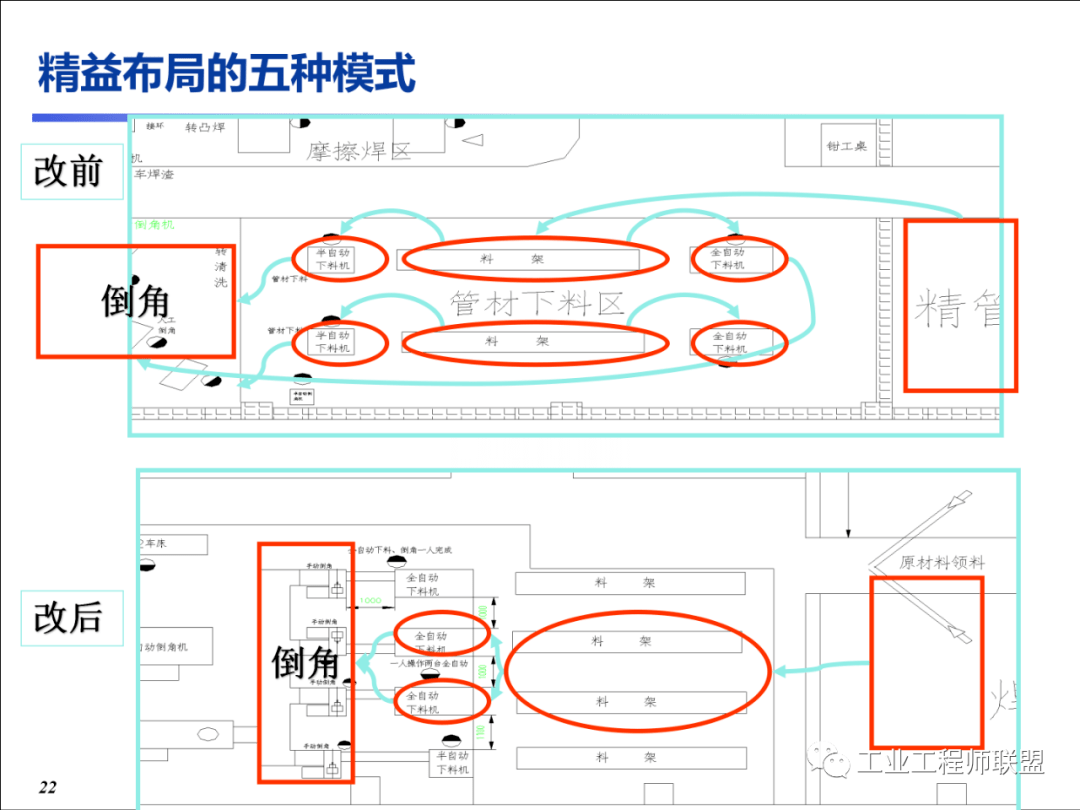Select the 半自动下料机 box in 改后 diagram

(x=451, y=762)
